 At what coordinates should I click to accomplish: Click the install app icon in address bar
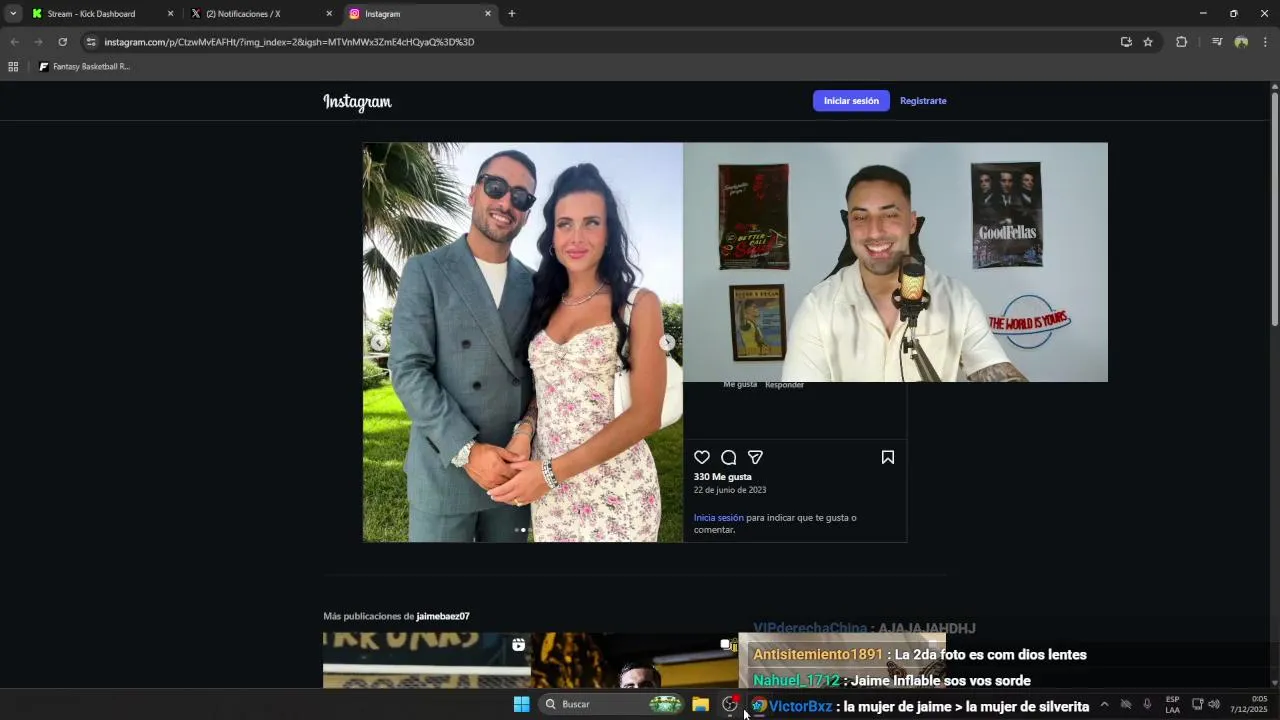point(1126,42)
